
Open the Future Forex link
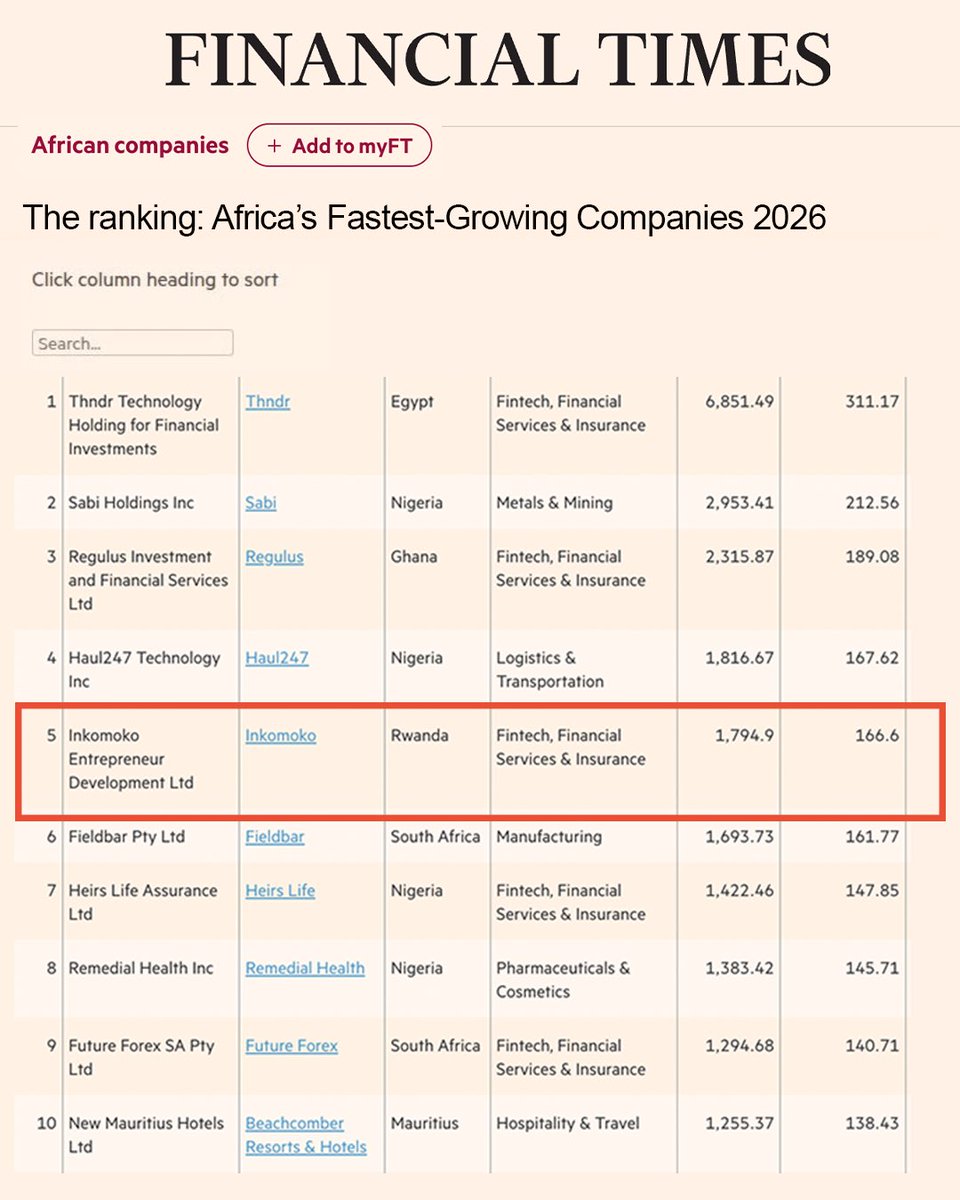point(292,1045)
